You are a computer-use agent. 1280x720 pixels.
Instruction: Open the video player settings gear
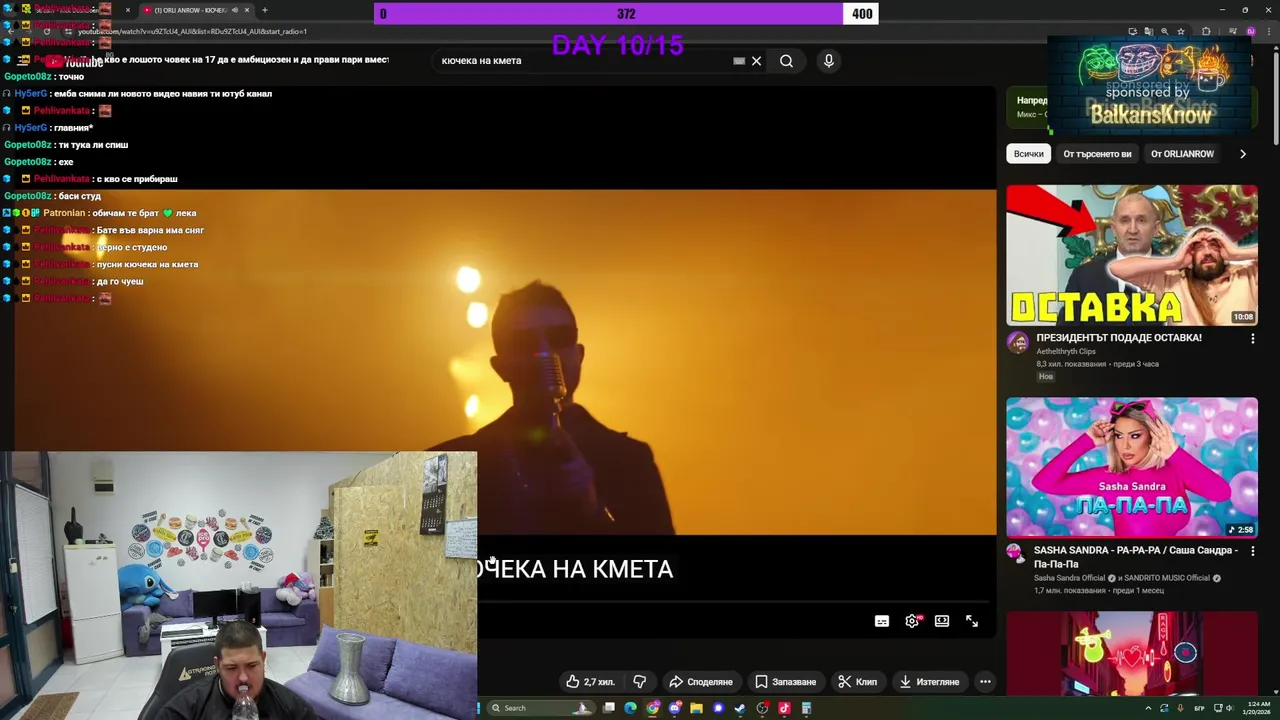[912, 621]
